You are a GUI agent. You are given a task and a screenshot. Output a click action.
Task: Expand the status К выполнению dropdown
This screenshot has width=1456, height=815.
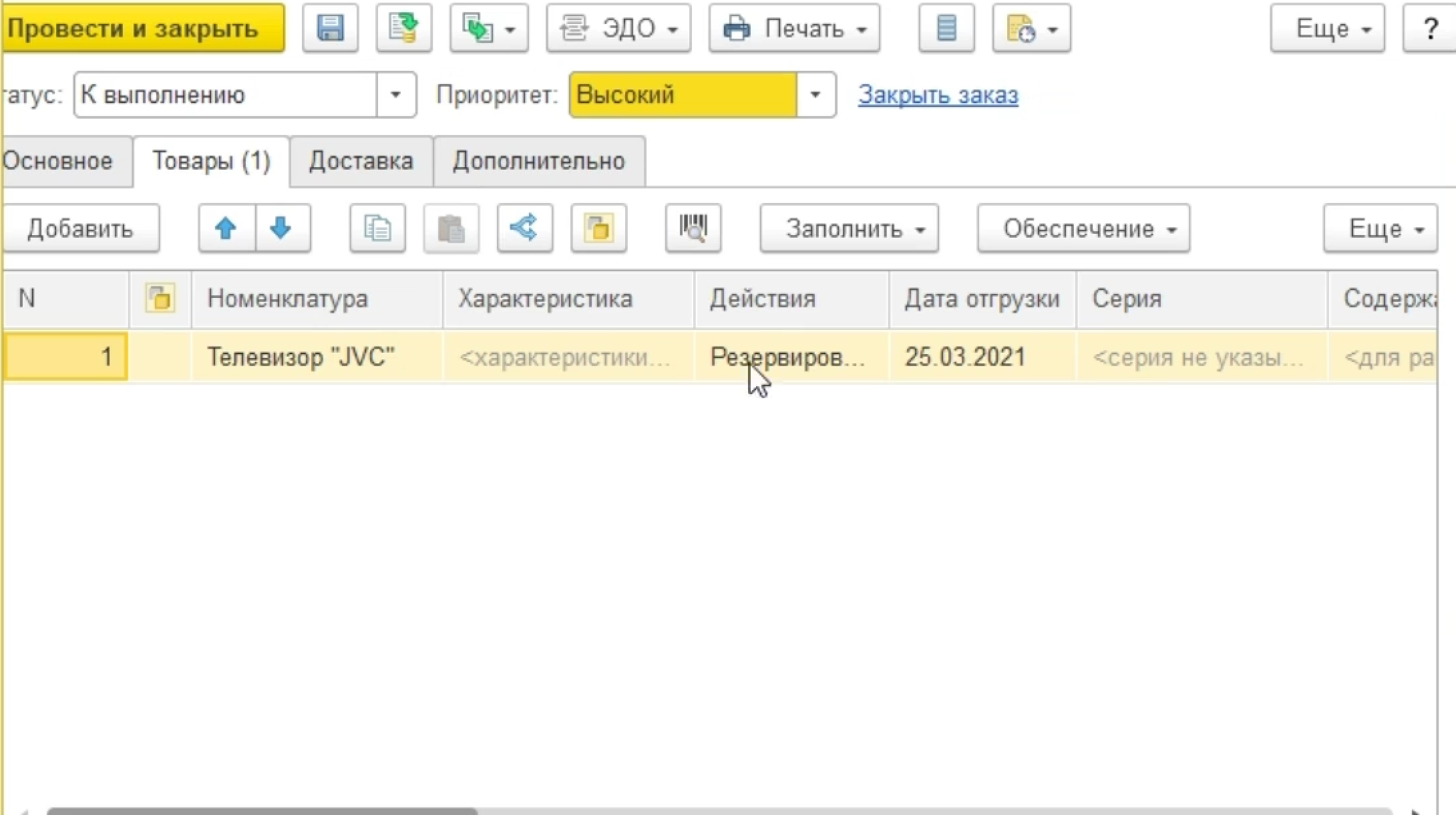coord(396,95)
